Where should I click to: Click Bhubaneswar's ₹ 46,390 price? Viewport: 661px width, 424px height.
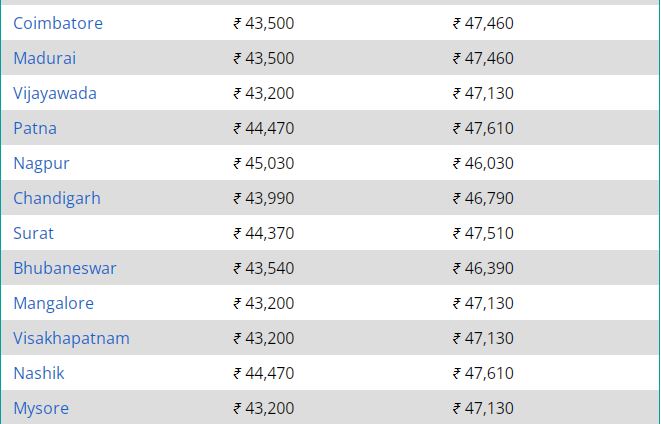point(484,268)
